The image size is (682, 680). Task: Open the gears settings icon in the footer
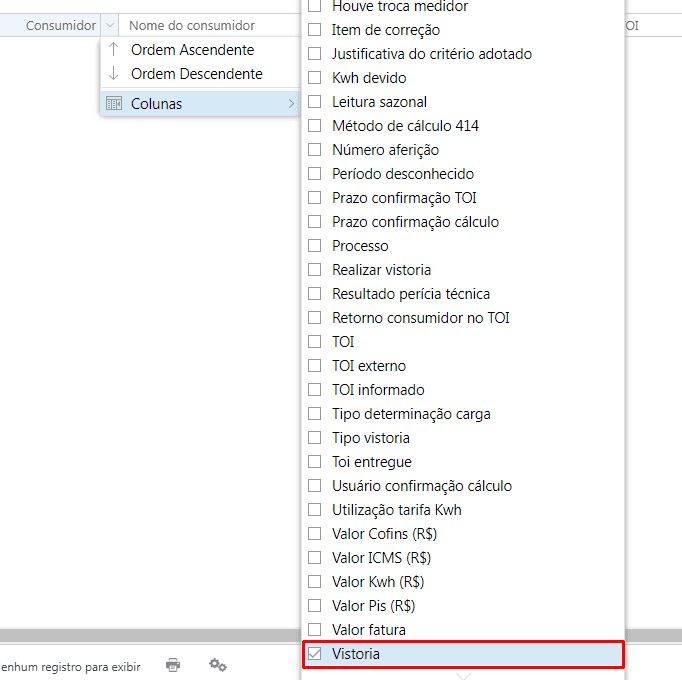point(217,665)
